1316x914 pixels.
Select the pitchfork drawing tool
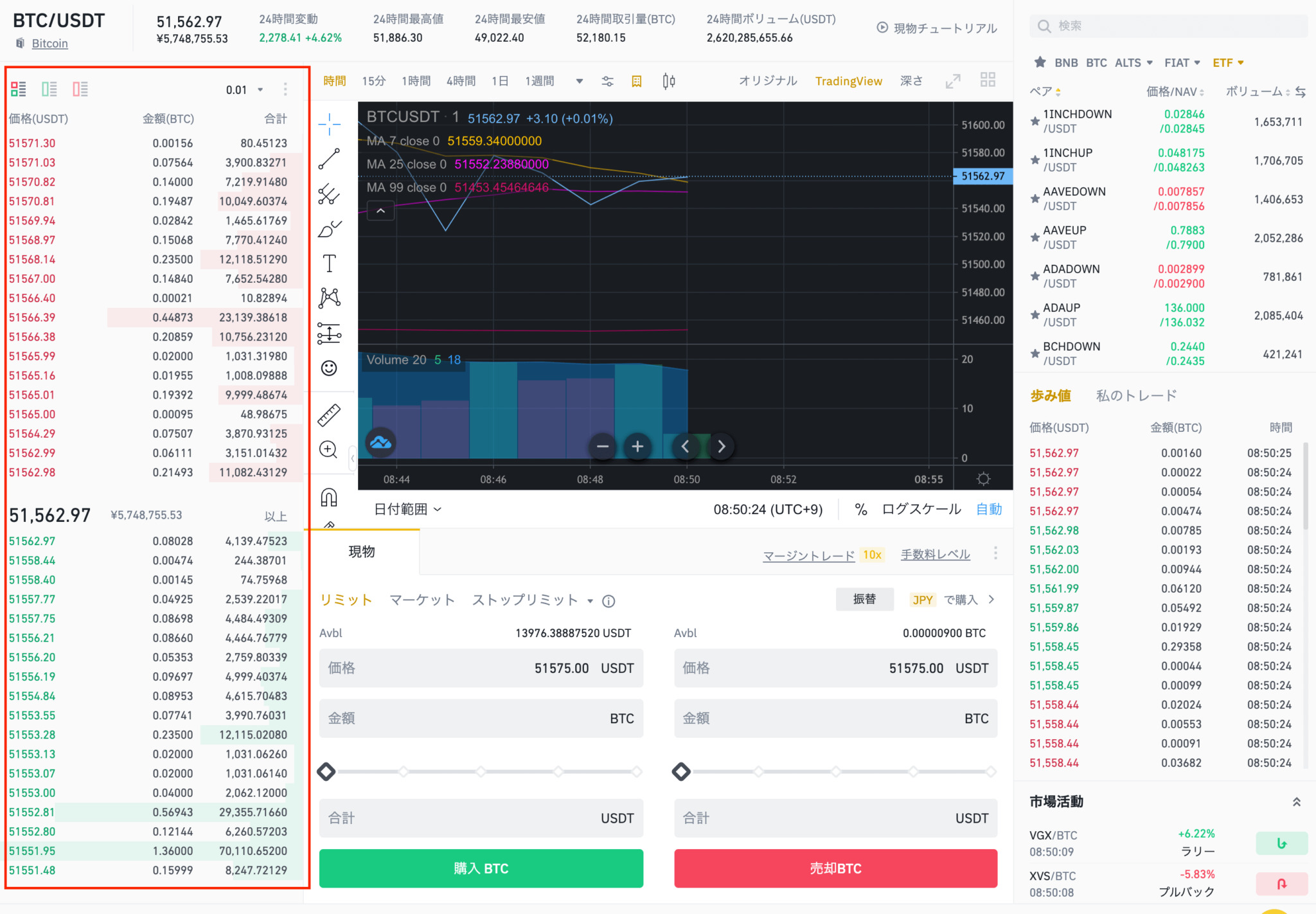pyautogui.click(x=329, y=193)
